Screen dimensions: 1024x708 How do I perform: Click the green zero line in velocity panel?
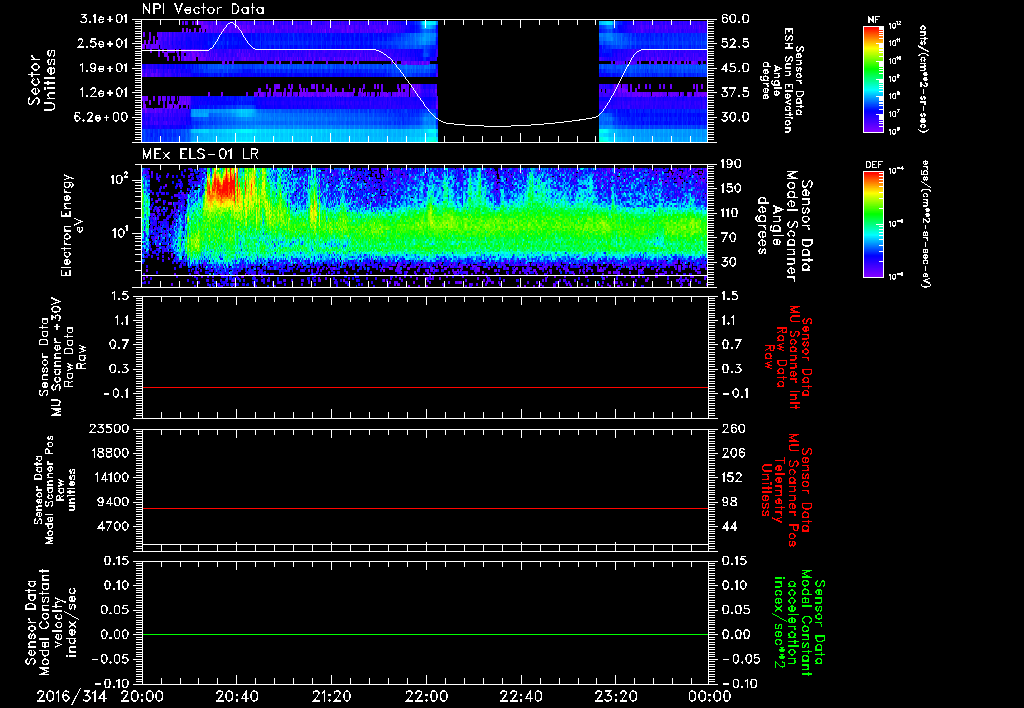pyautogui.click(x=425, y=634)
